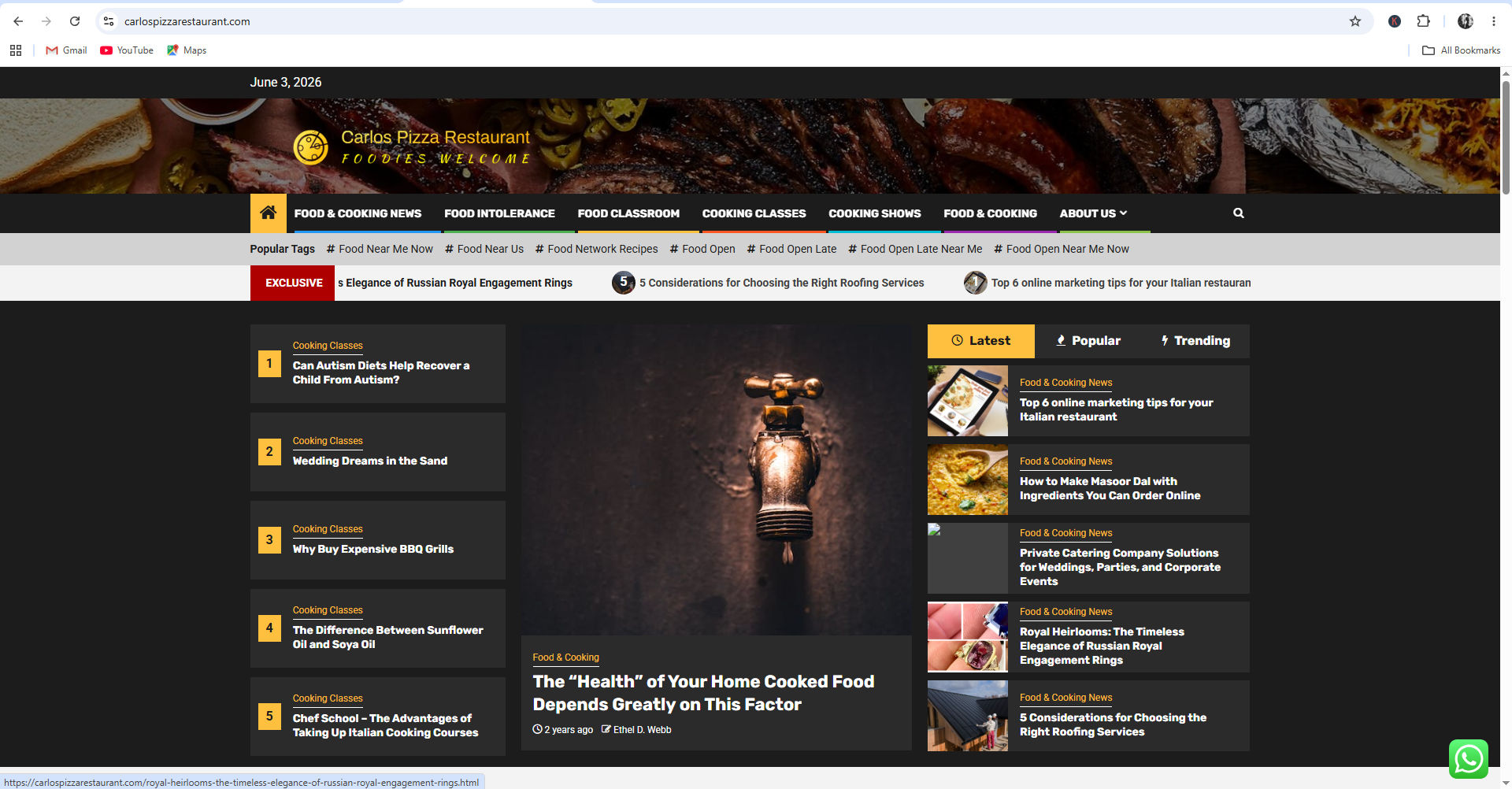This screenshot has height=789, width=1512.
Task: Open the featured 'Health of Your Home Cooked Food' headline
Action: point(703,693)
